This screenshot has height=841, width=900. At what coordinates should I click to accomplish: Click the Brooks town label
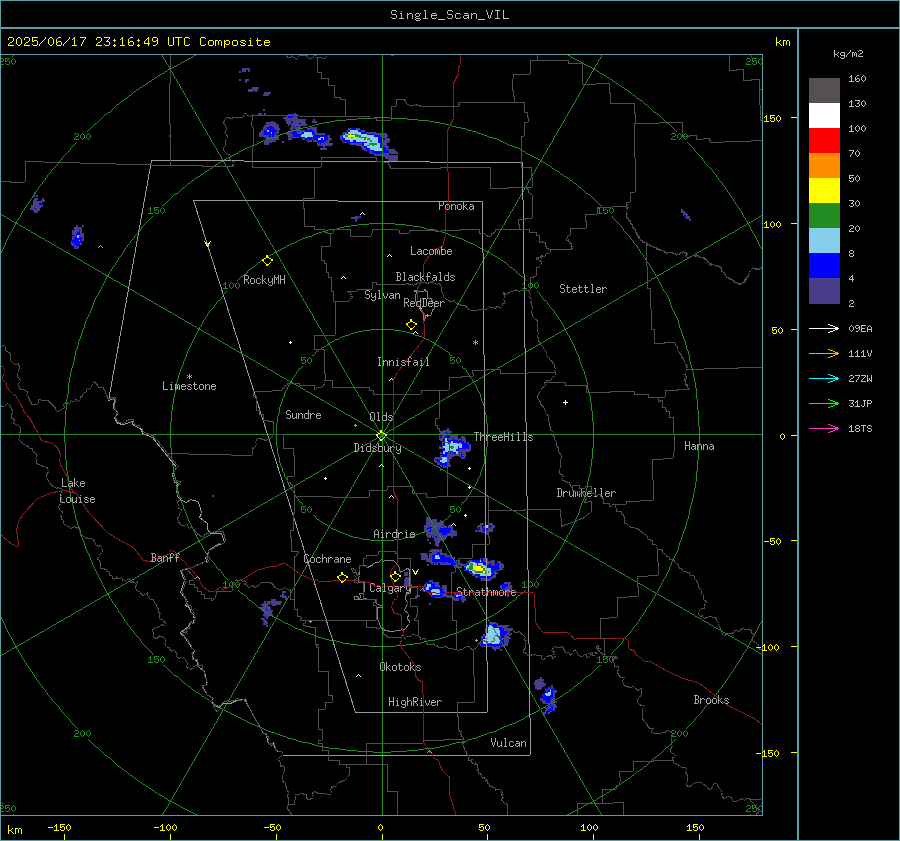(711, 700)
